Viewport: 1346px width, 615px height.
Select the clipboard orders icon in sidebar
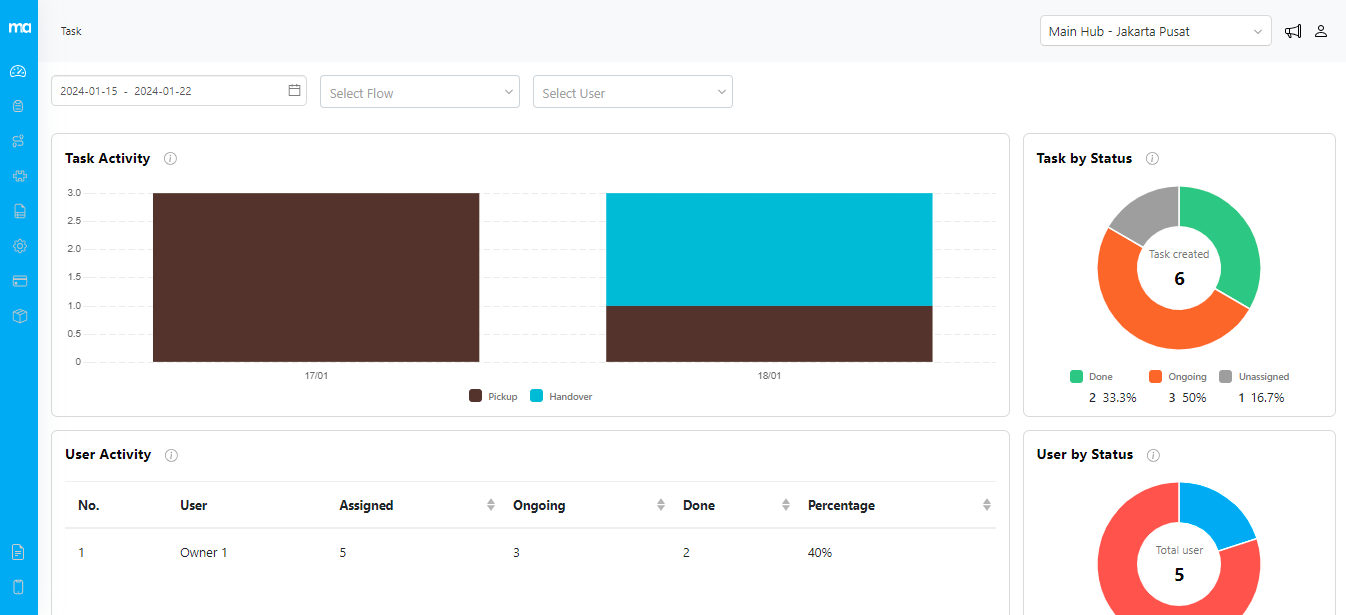click(x=19, y=105)
